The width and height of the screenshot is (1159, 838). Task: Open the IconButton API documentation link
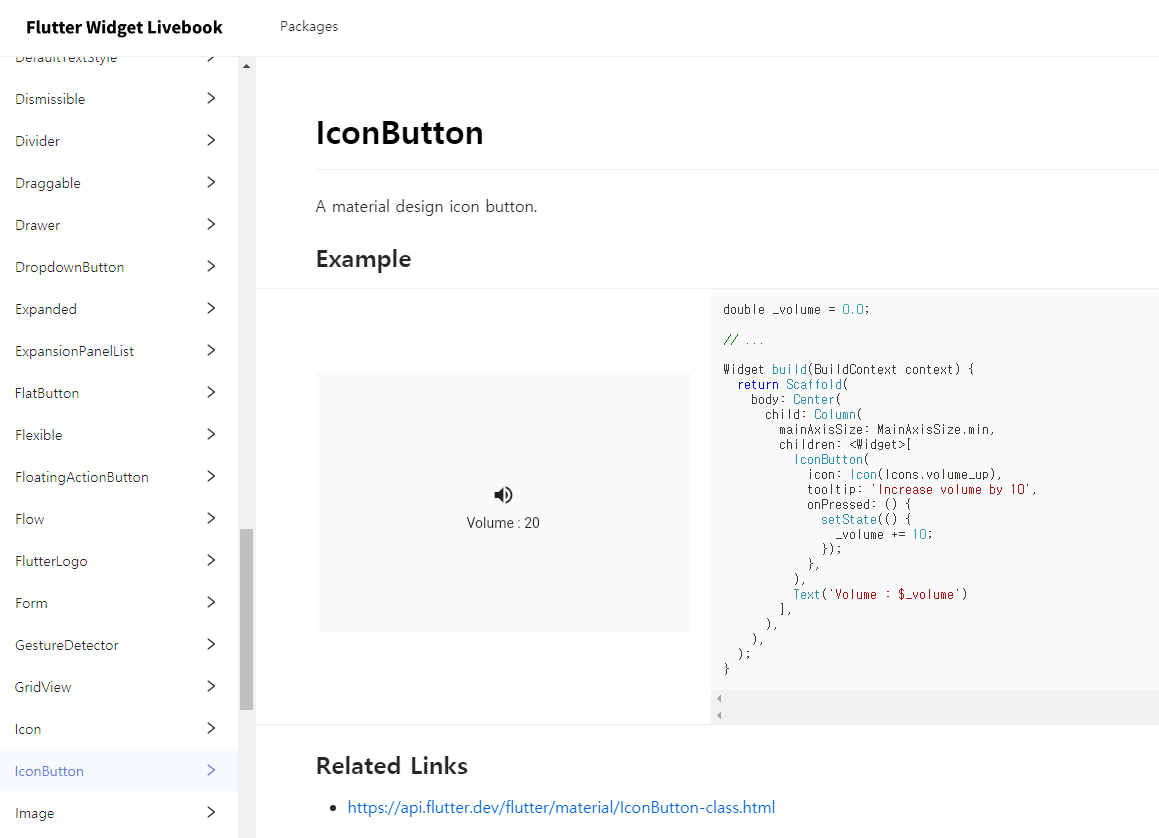click(x=561, y=808)
